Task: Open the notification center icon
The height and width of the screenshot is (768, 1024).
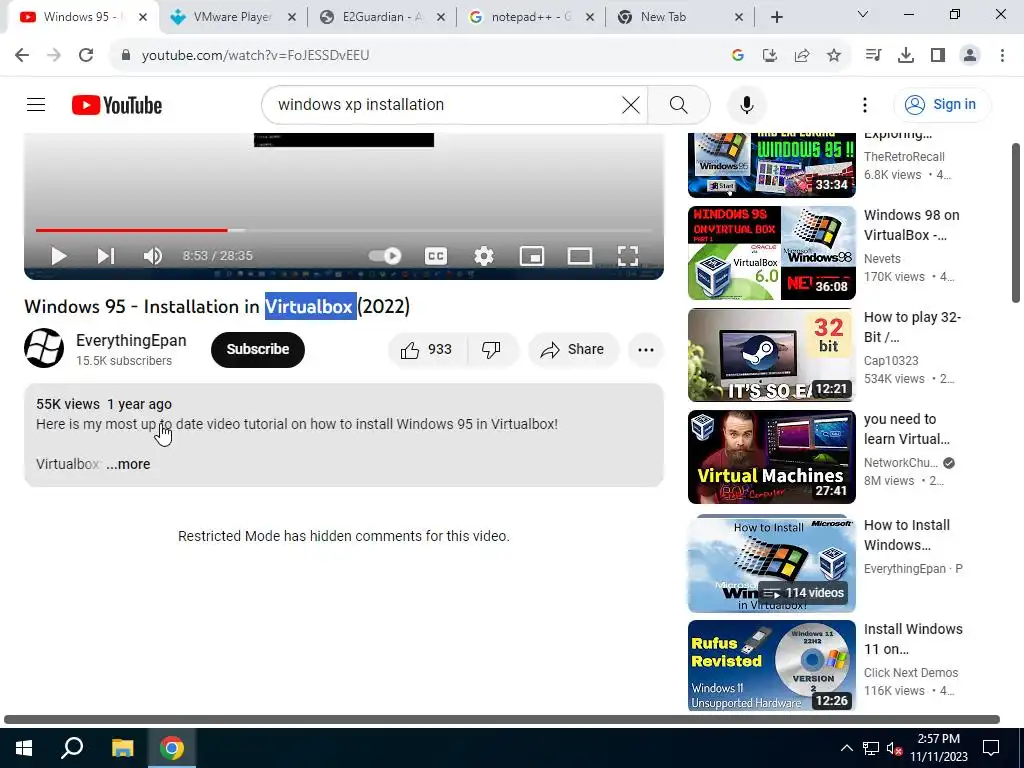Action: (991, 748)
